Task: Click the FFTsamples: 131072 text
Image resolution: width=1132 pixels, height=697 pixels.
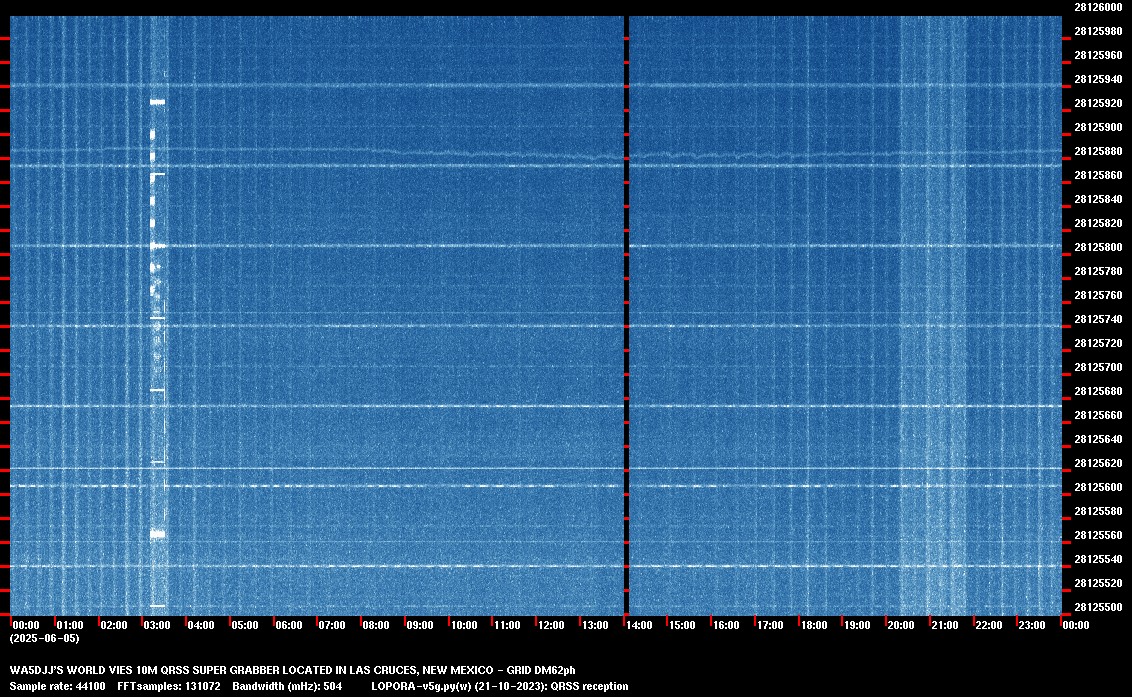Action: pyautogui.click(x=169, y=686)
